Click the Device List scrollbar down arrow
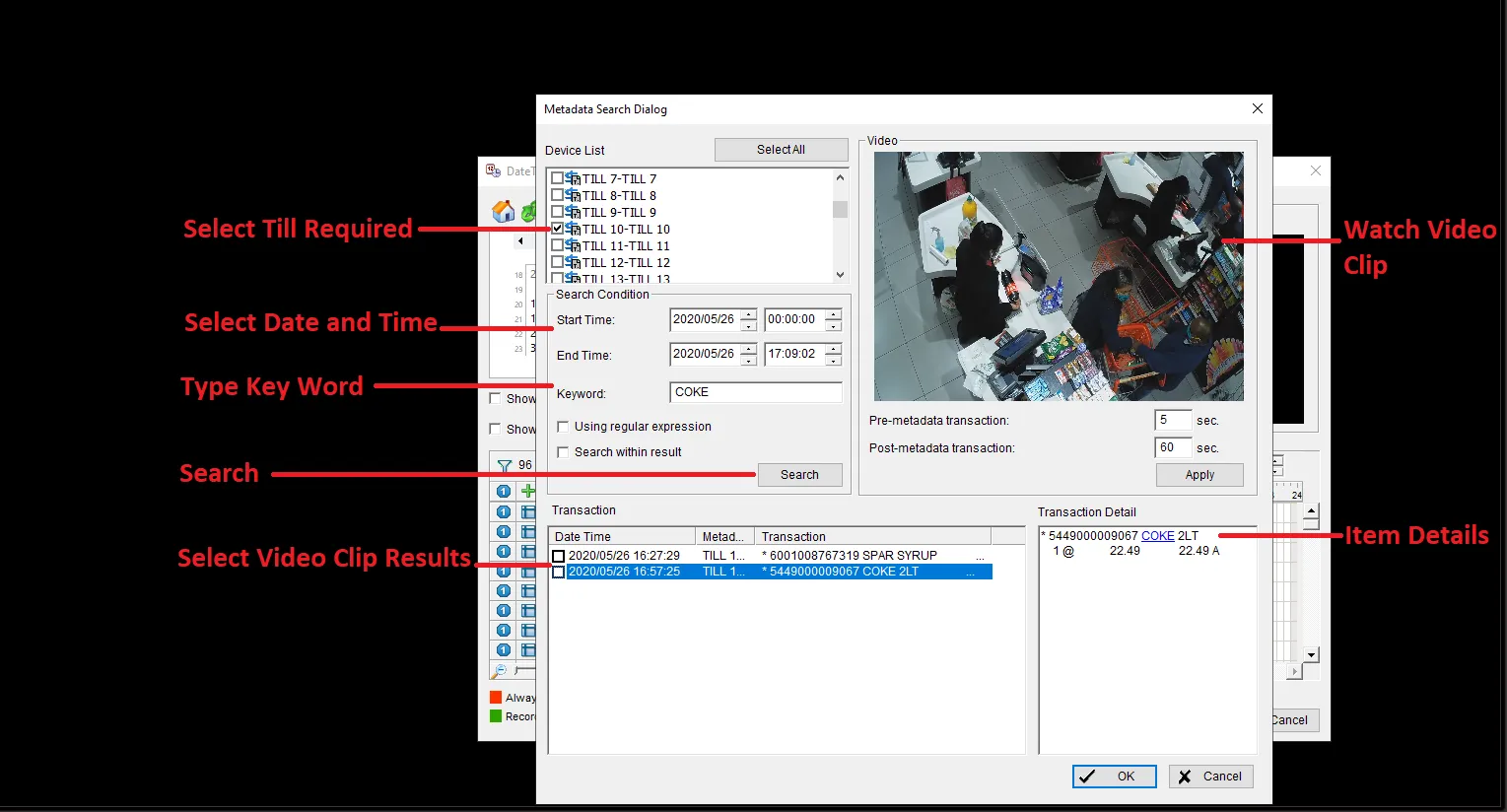Screen dimensions: 1507x812 point(840,275)
